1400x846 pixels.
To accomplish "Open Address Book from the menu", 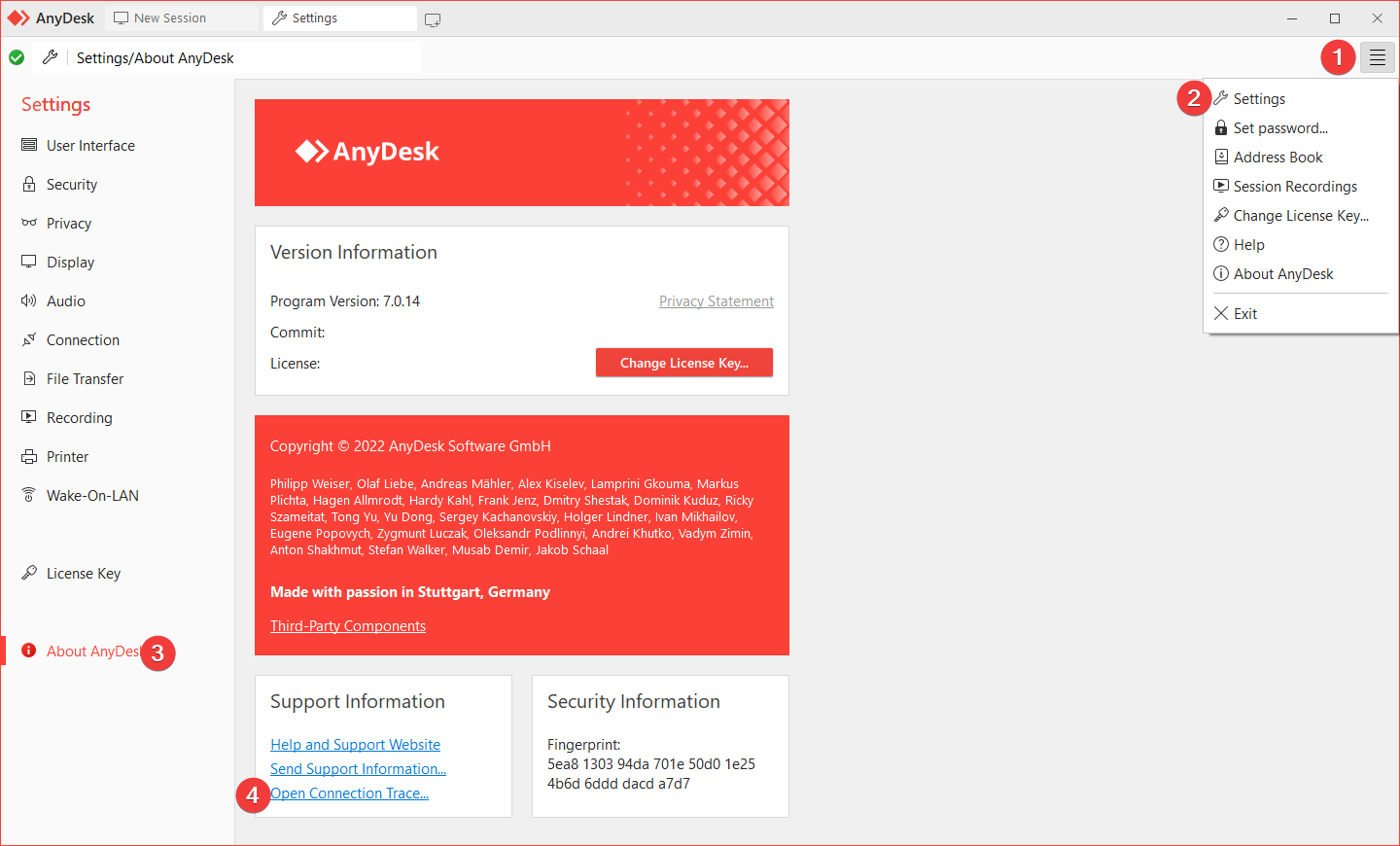I will tap(1301, 157).
